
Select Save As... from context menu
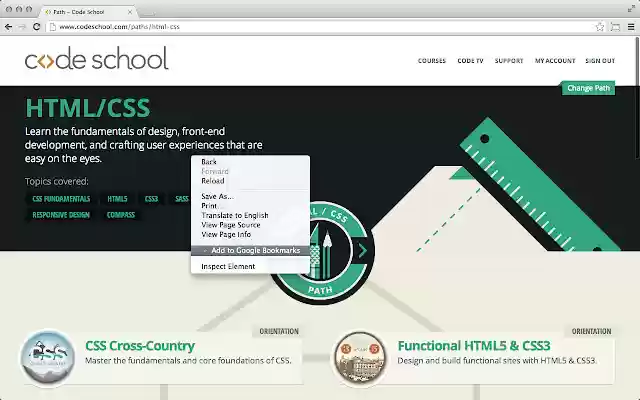pyautogui.click(x=217, y=197)
